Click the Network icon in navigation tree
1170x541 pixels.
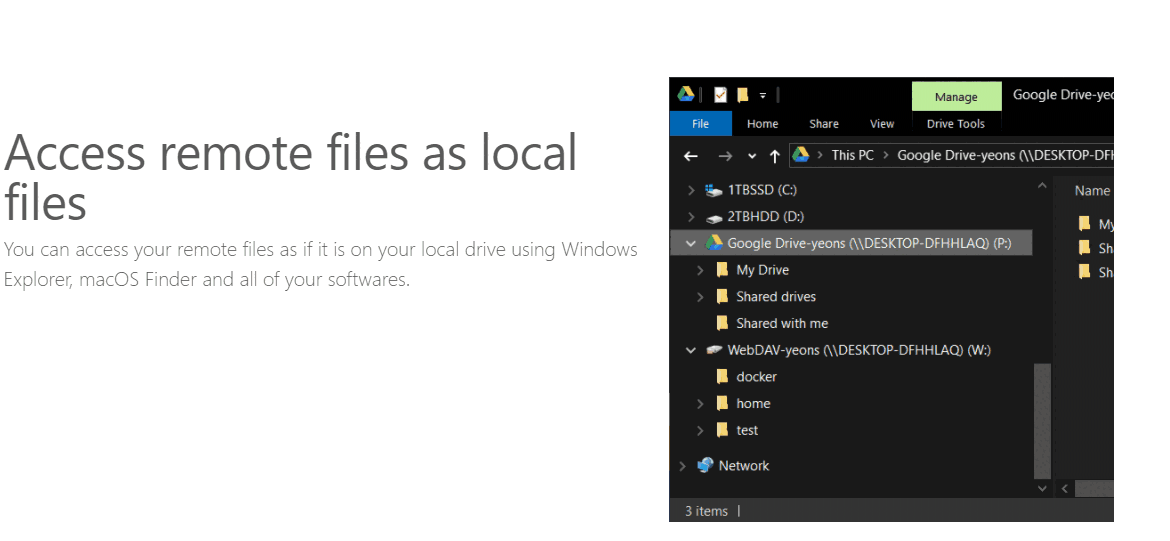[x=705, y=466]
